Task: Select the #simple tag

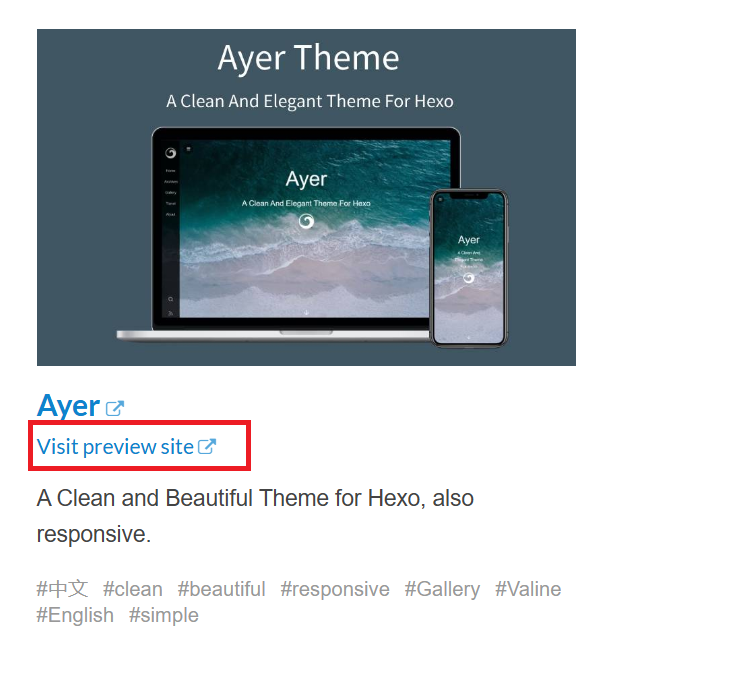Action: pyautogui.click(x=164, y=616)
